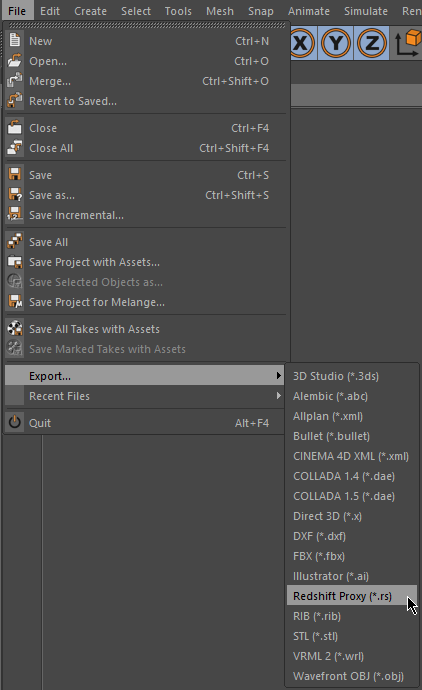Toggle the X axis lock icon

(301, 43)
